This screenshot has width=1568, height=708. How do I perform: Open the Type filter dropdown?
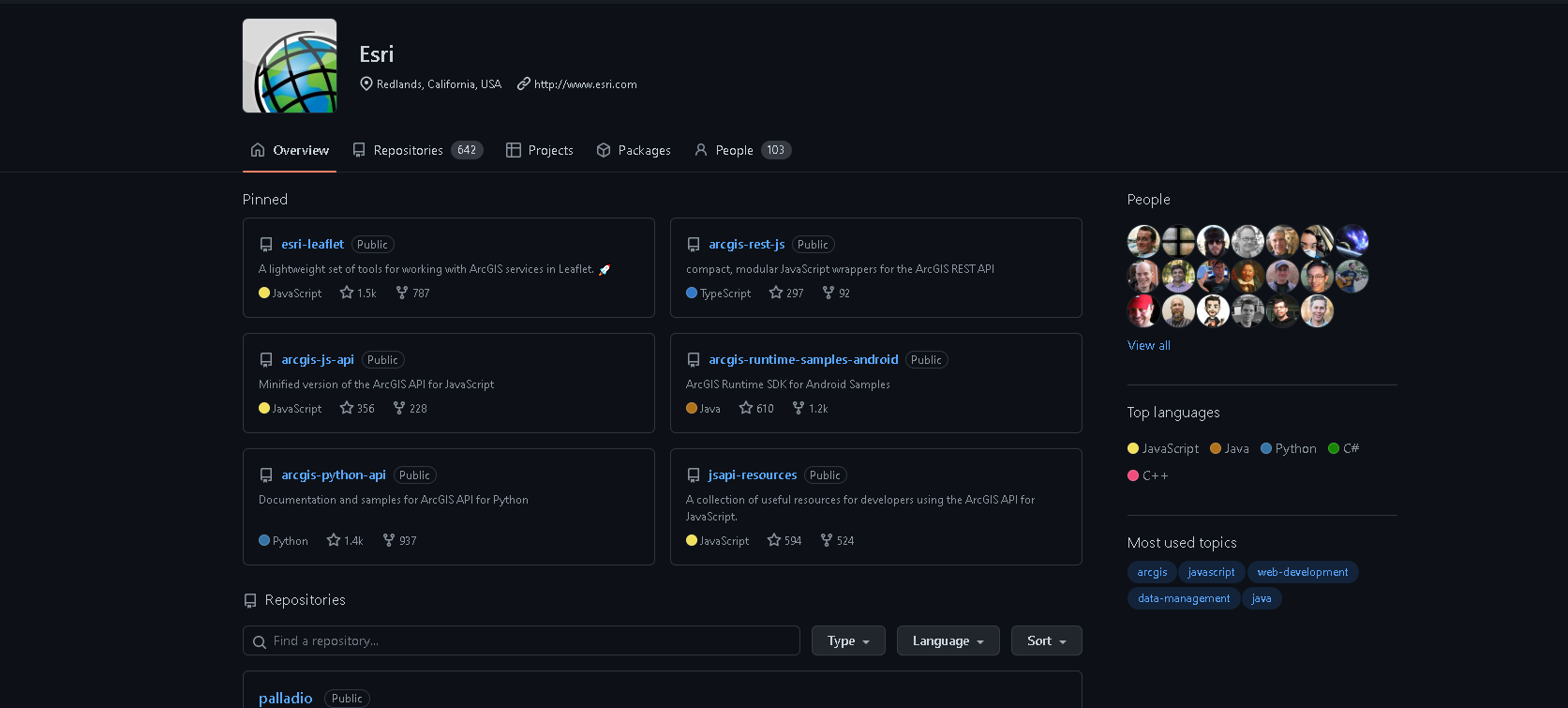pos(848,640)
